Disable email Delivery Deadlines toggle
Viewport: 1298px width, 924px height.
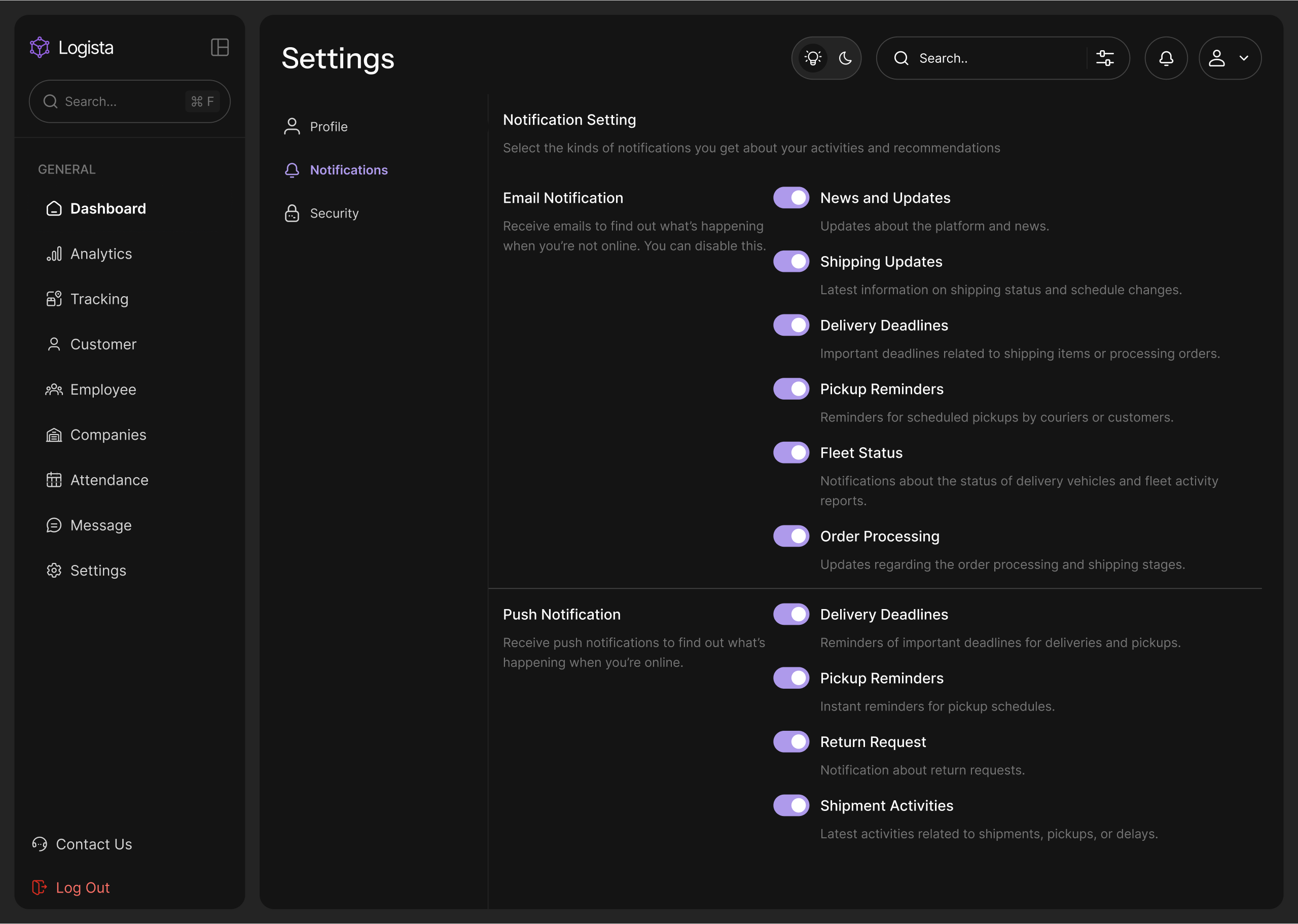[791, 325]
